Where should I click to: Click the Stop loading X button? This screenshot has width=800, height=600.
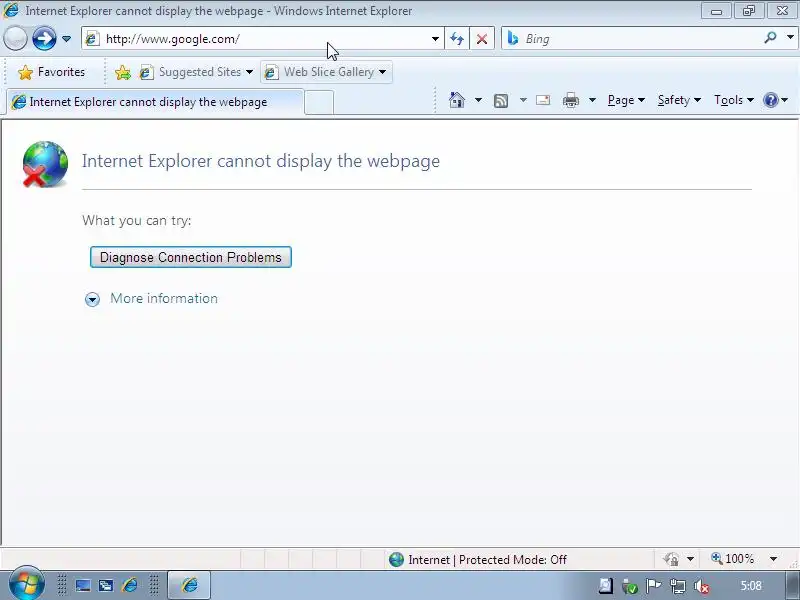tap(482, 39)
